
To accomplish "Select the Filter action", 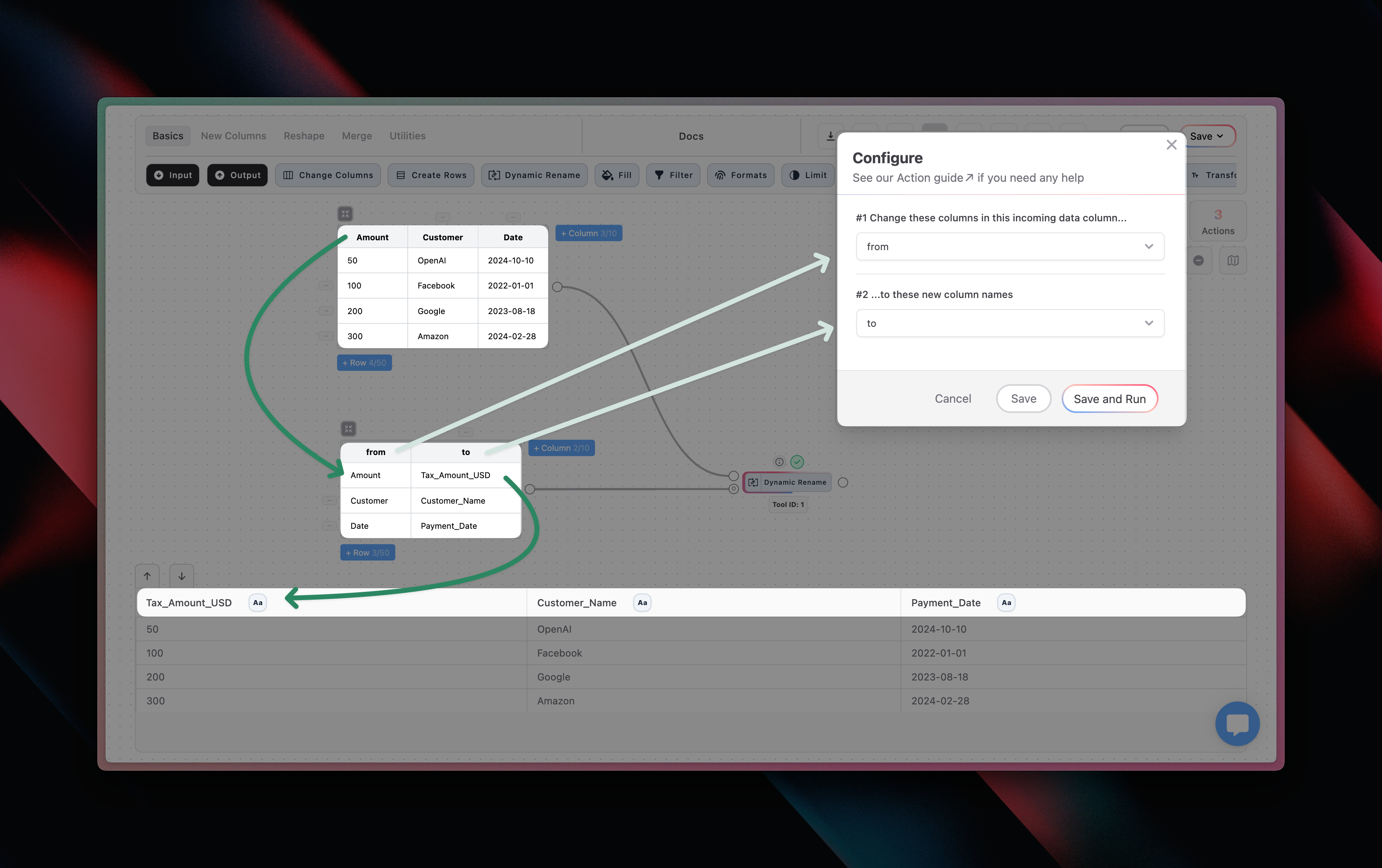I will coord(673,175).
